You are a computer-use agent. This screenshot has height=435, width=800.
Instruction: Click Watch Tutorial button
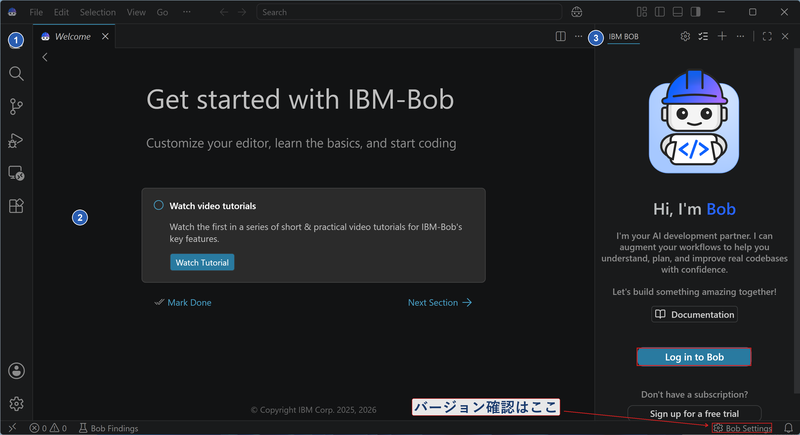[202, 262]
